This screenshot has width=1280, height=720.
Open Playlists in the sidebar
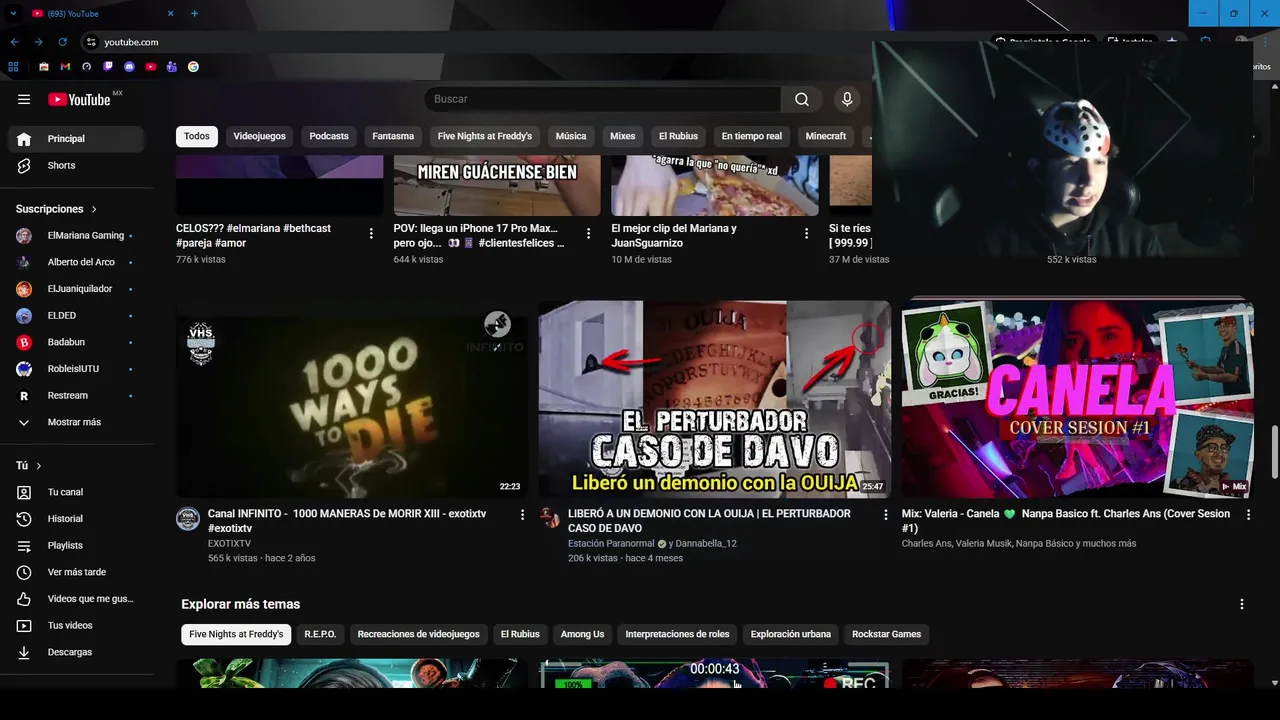pos(76,545)
